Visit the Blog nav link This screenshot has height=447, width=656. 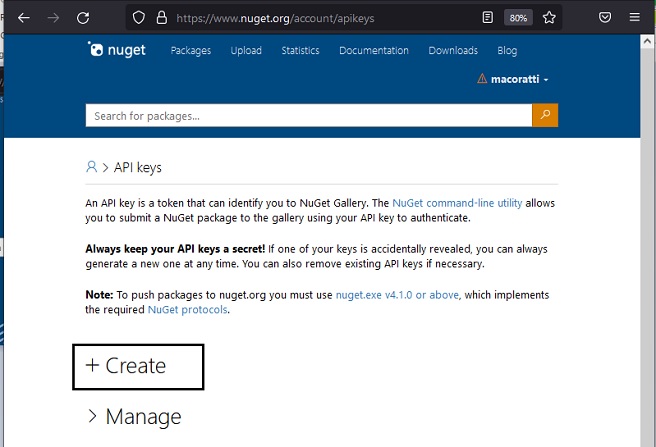pos(507,51)
